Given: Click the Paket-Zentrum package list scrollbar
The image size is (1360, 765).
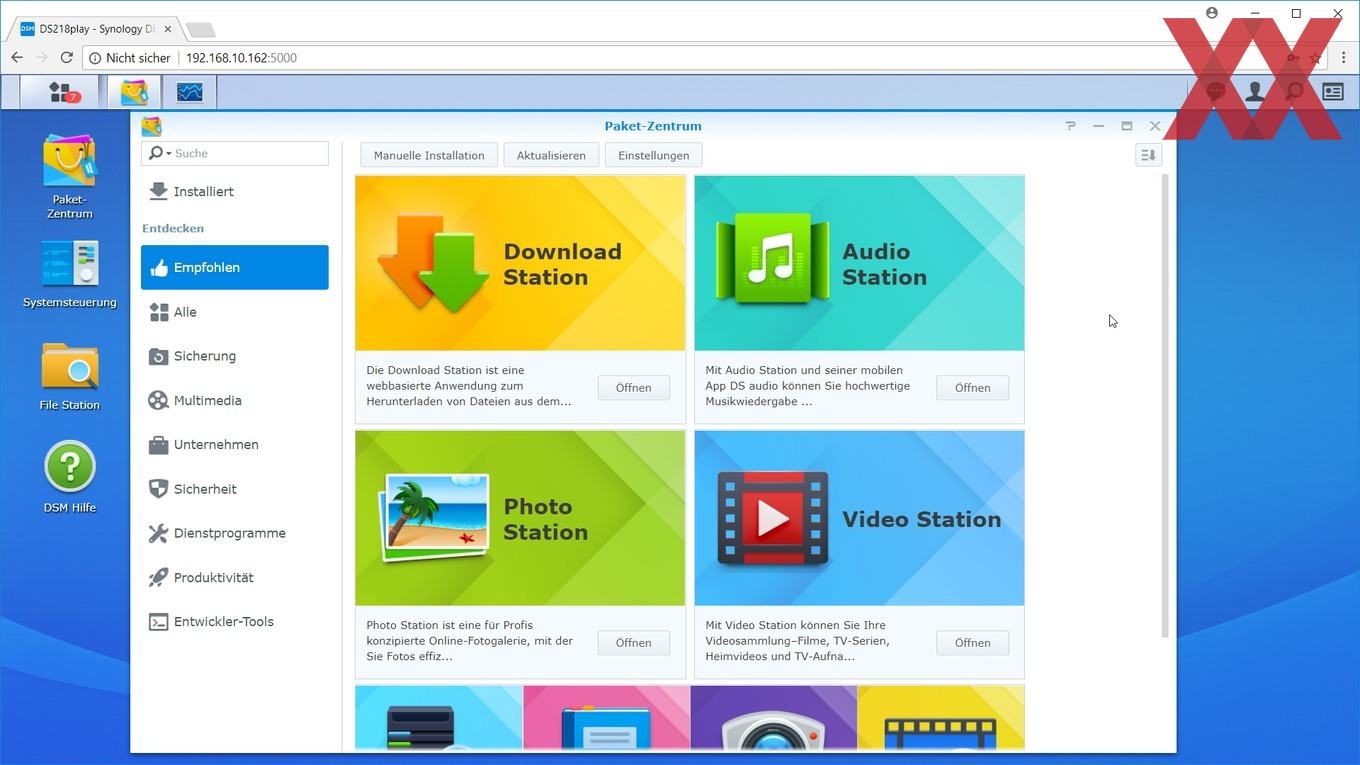Looking at the screenshot, I should [1164, 405].
